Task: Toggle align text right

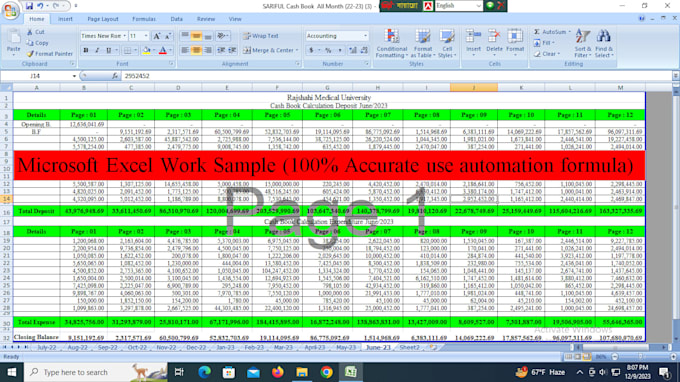Action: pyautogui.click(x=208, y=50)
